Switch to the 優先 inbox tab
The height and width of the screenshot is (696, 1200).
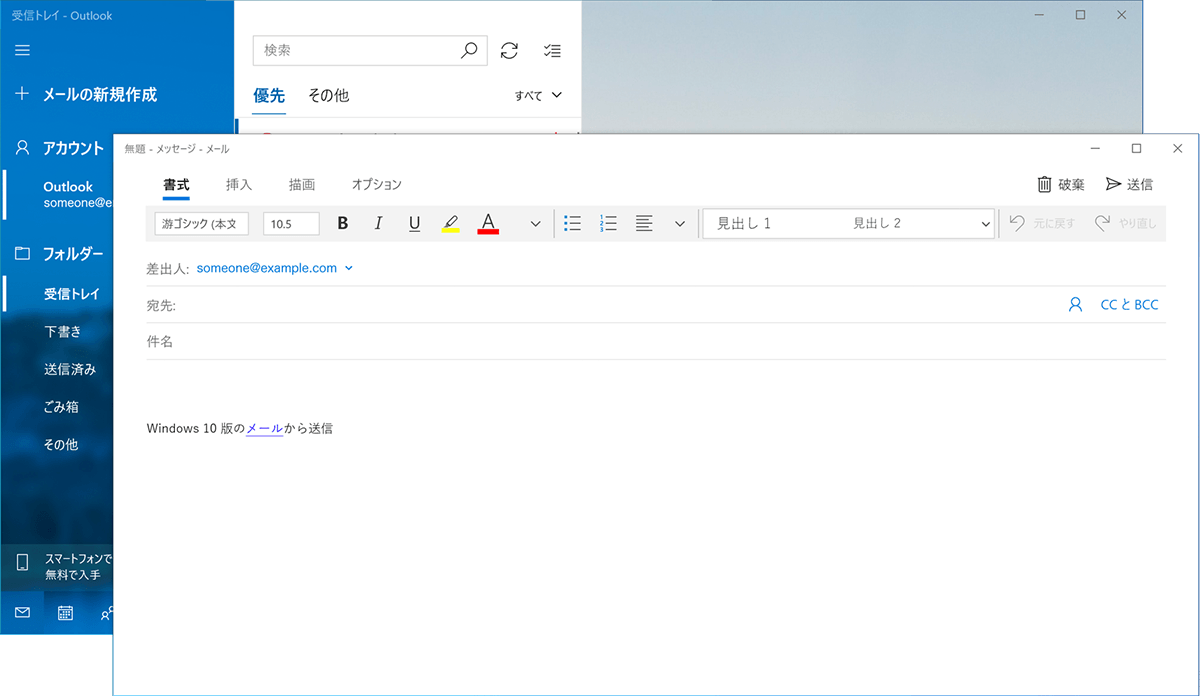[x=269, y=96]
